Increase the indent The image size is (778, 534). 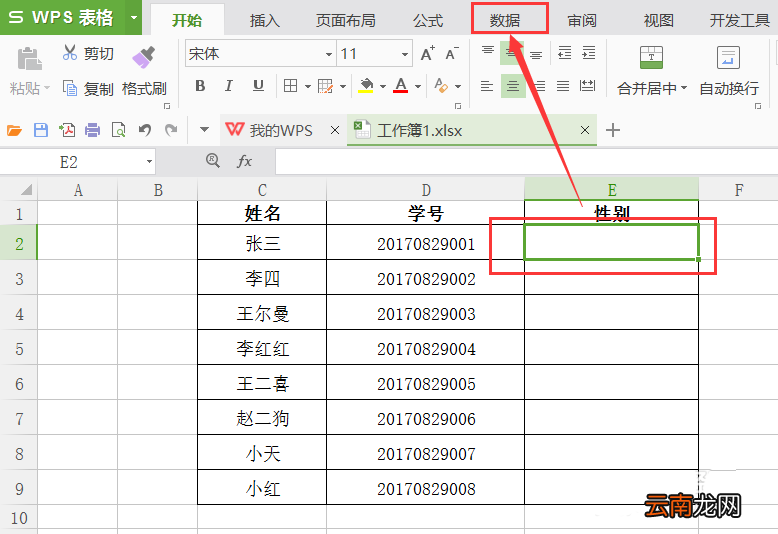(588, 53)
